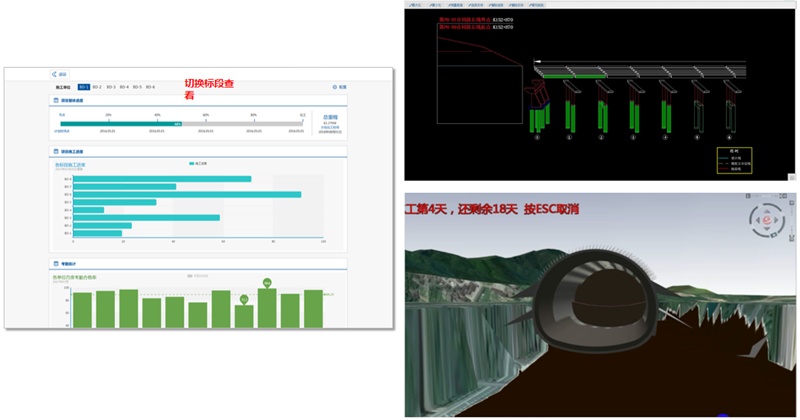This screenshot has height=420, width=800.
Task: Click the back button in dashboard header
Action: [58, 74]
